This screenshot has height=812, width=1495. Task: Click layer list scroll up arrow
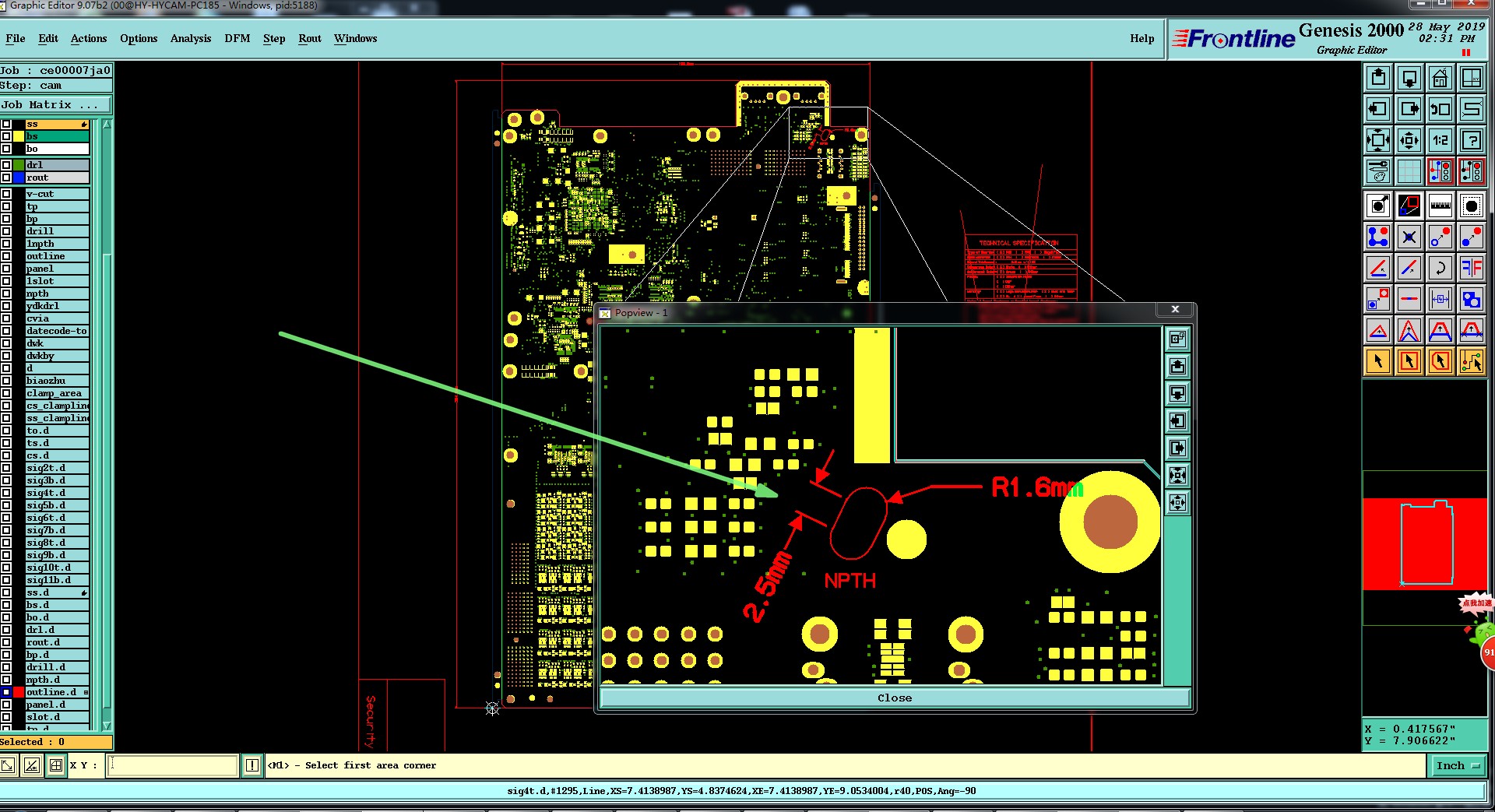pyautogui.click(x=107, y=125)
